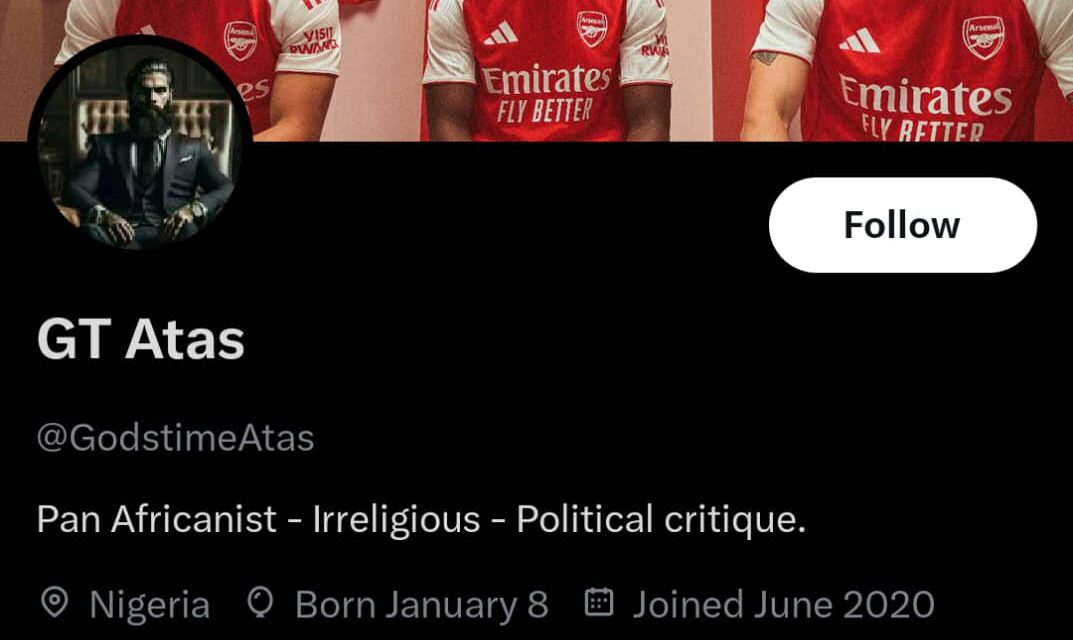Click the calendar joined-date icon
Screen dimensions: 1073x640
(x=598, y=603)
